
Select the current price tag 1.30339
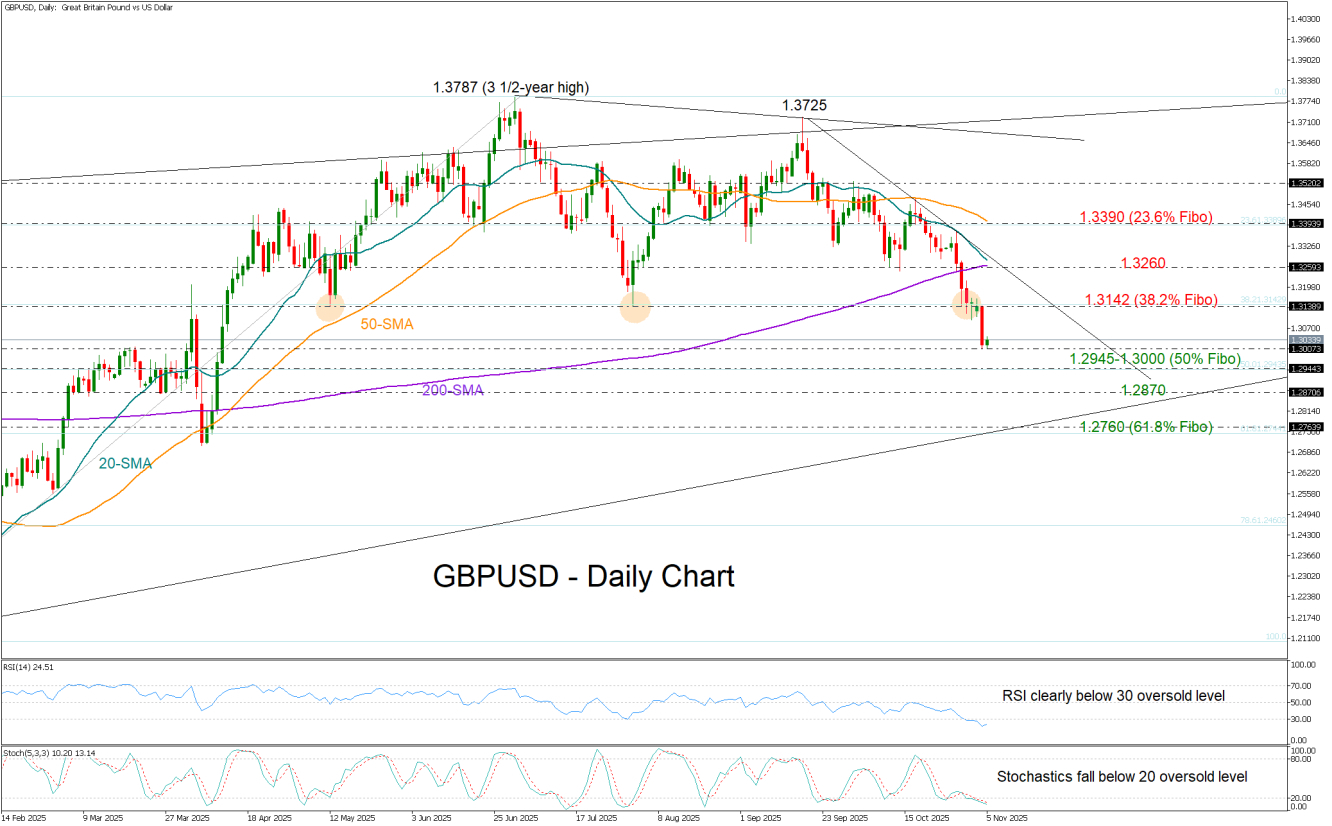click(x=1305, y=340)
